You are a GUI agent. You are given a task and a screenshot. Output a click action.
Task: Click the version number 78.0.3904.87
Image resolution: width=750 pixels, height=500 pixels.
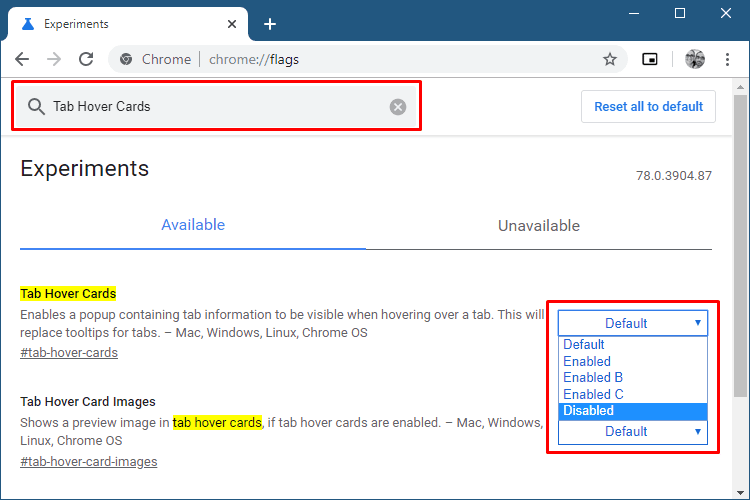click(673, 176)
